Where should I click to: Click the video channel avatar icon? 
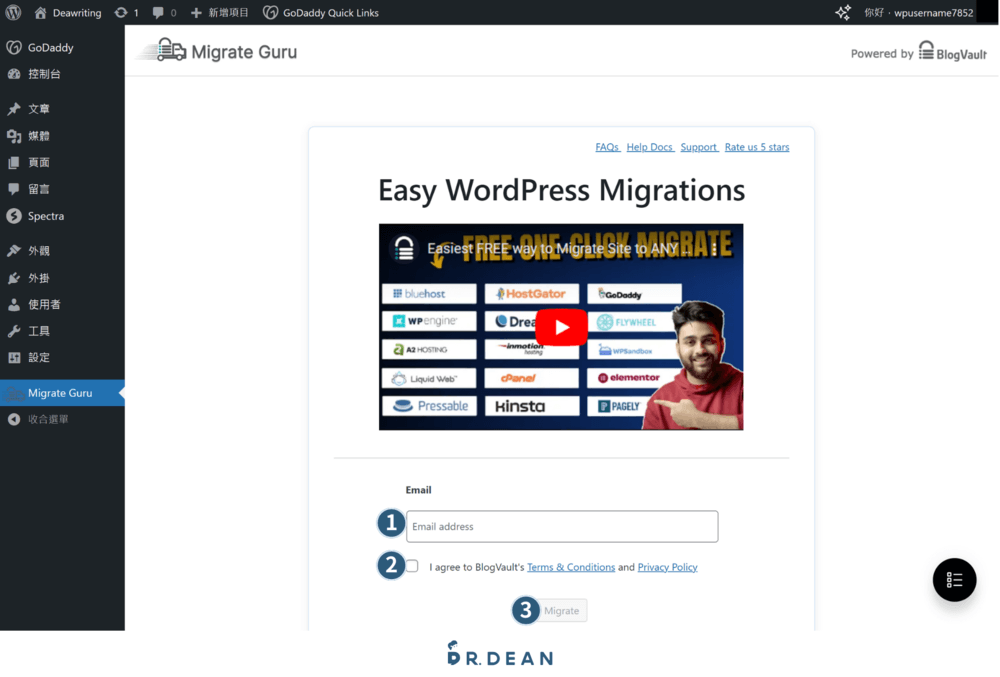[404, 248]
